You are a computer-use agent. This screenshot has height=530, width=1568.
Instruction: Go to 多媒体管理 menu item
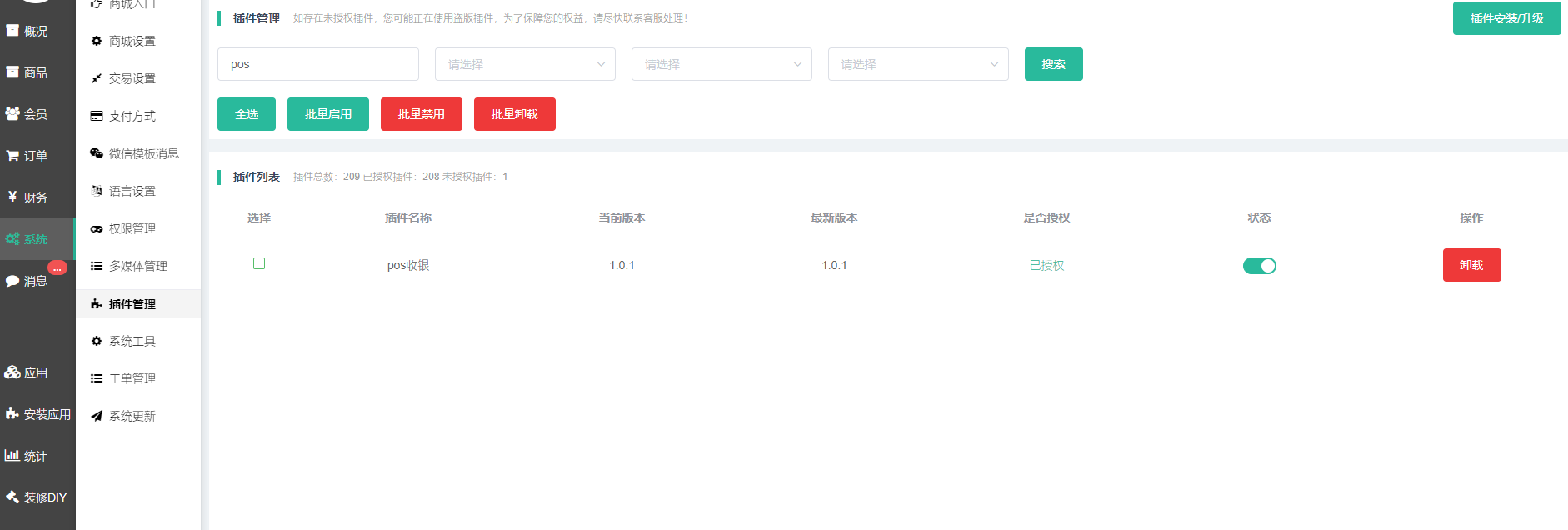pos(138,266)
